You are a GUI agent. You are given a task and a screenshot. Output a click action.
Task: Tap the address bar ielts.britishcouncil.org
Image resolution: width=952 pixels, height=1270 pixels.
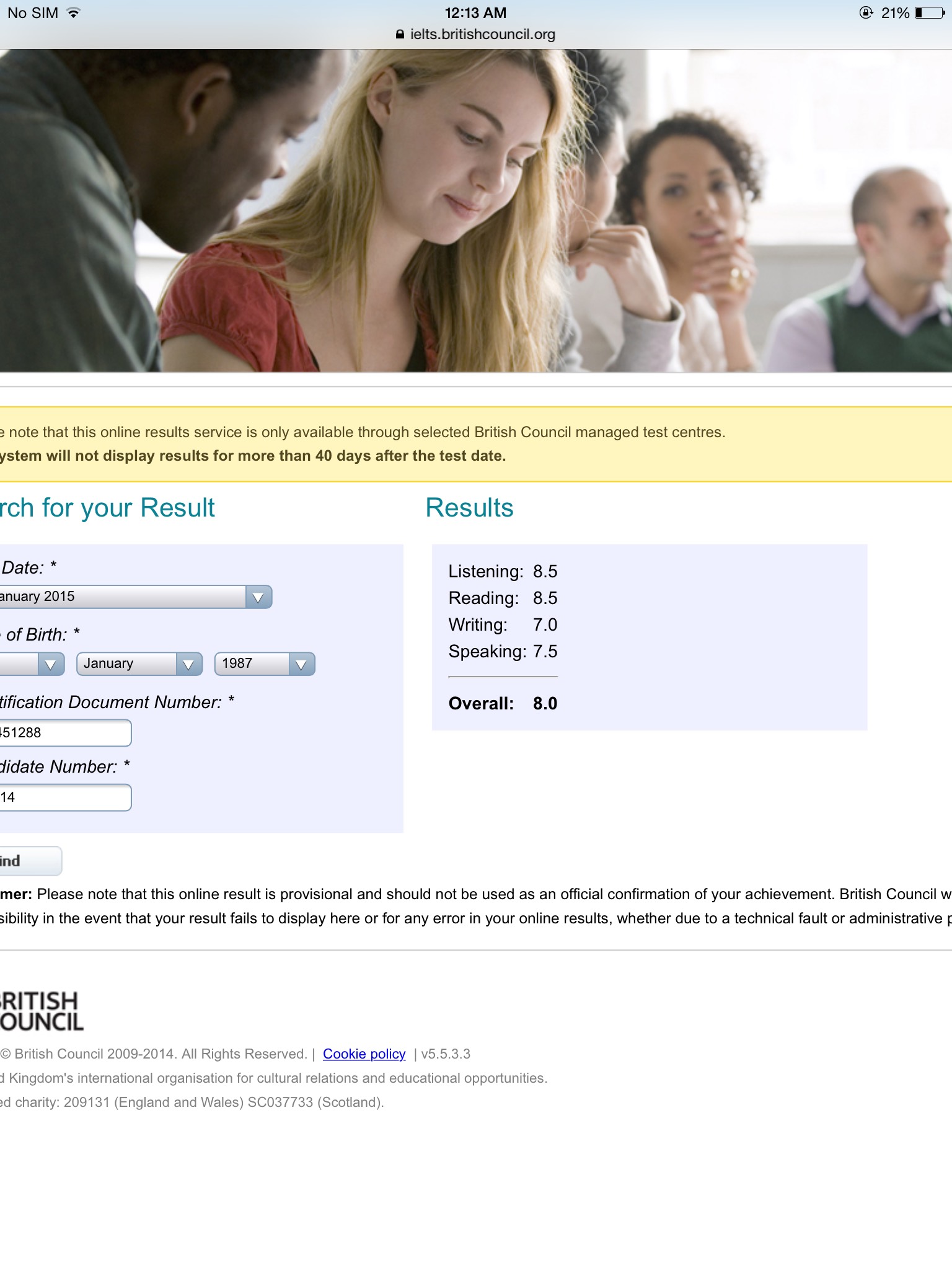(x=475, y=35)
